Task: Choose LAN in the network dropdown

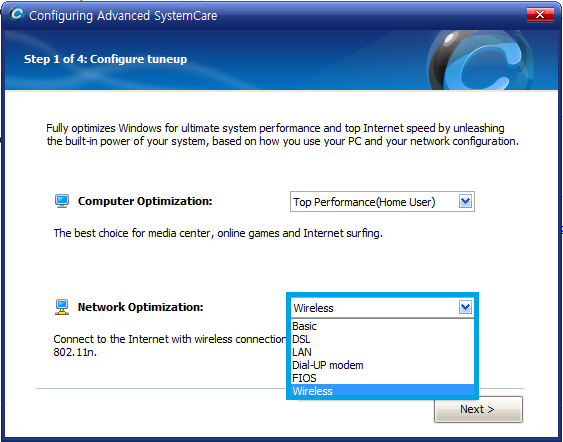Action: (x=382, y=352)
